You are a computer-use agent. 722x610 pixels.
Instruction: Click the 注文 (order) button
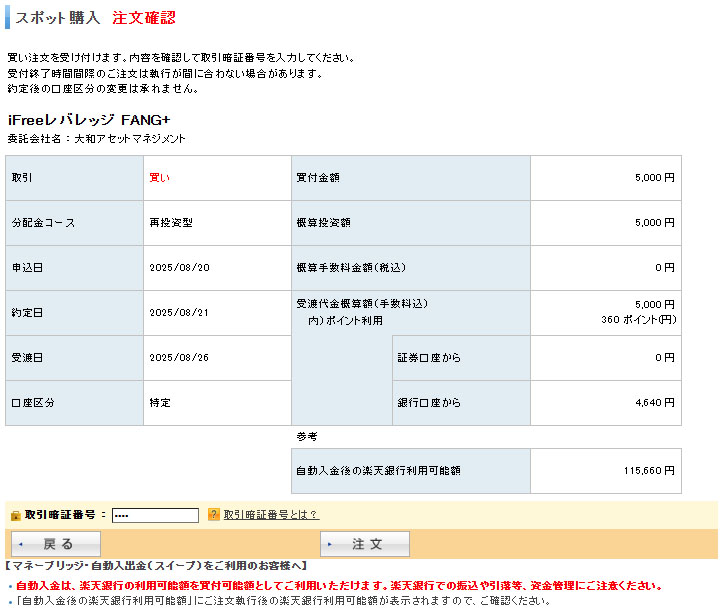tap(365, 544)
